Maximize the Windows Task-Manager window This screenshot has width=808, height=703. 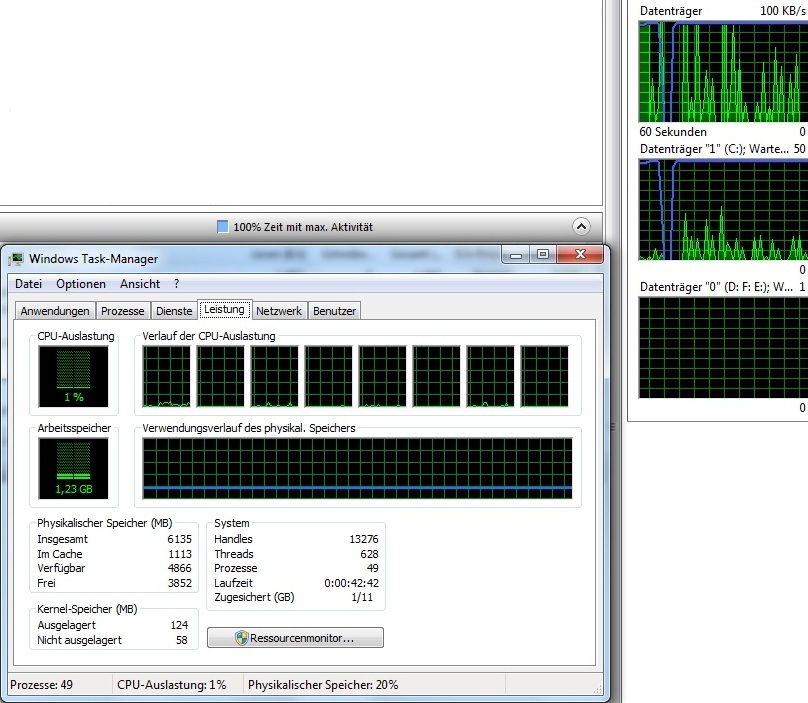(x=543, y=254)
